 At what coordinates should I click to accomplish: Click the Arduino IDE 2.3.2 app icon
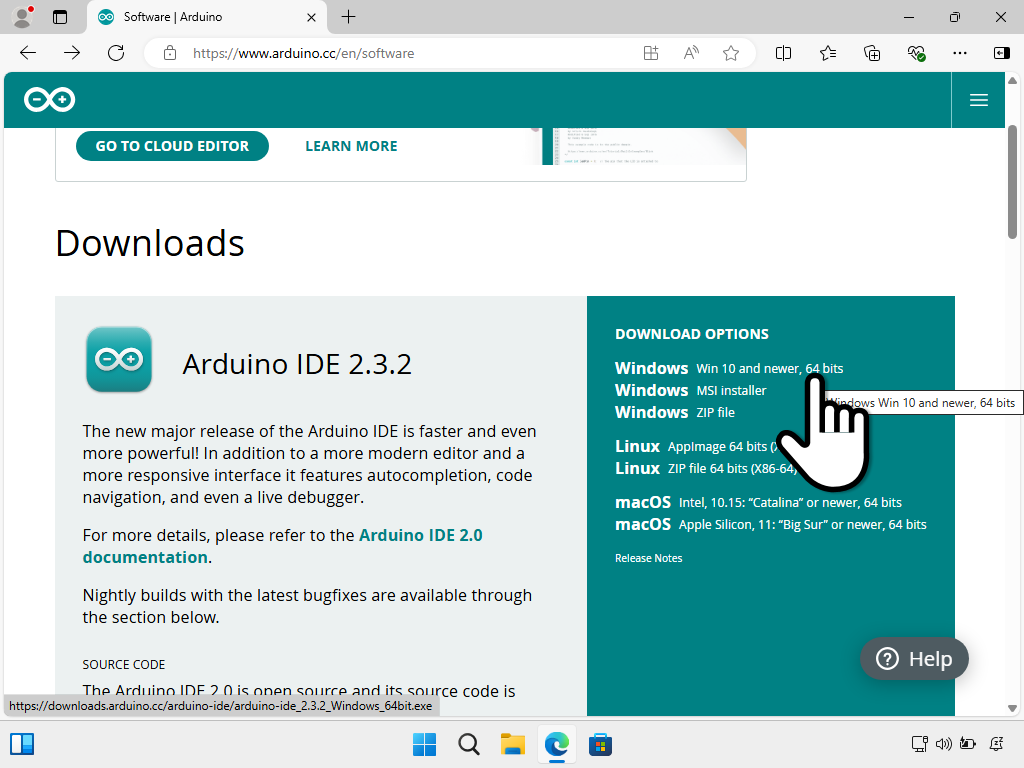[x=119, y=359]
